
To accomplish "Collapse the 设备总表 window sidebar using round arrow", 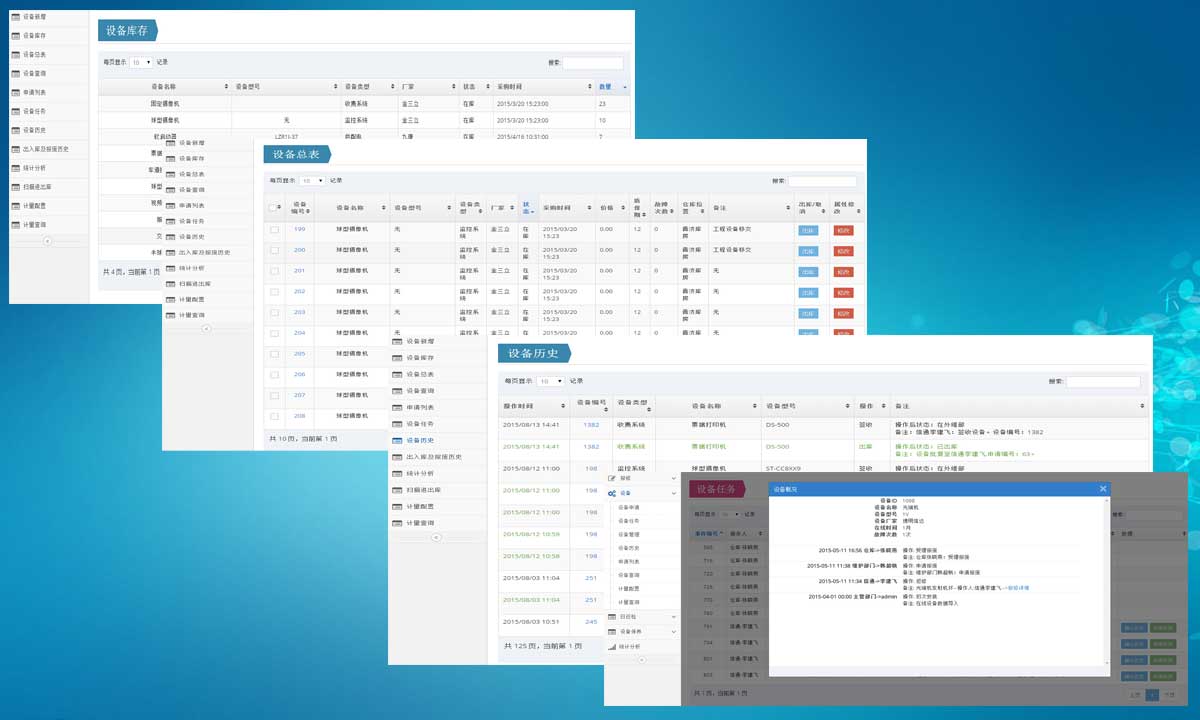I will [x=206, y=328].
